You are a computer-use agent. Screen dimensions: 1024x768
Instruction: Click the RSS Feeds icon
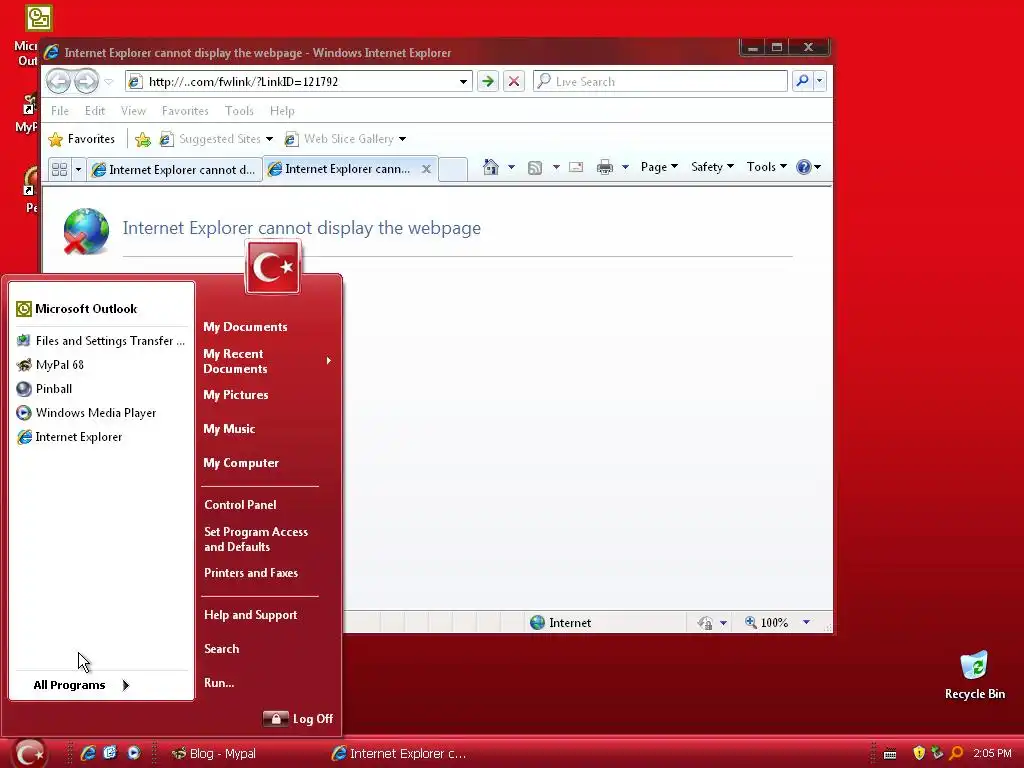(535, 168)
